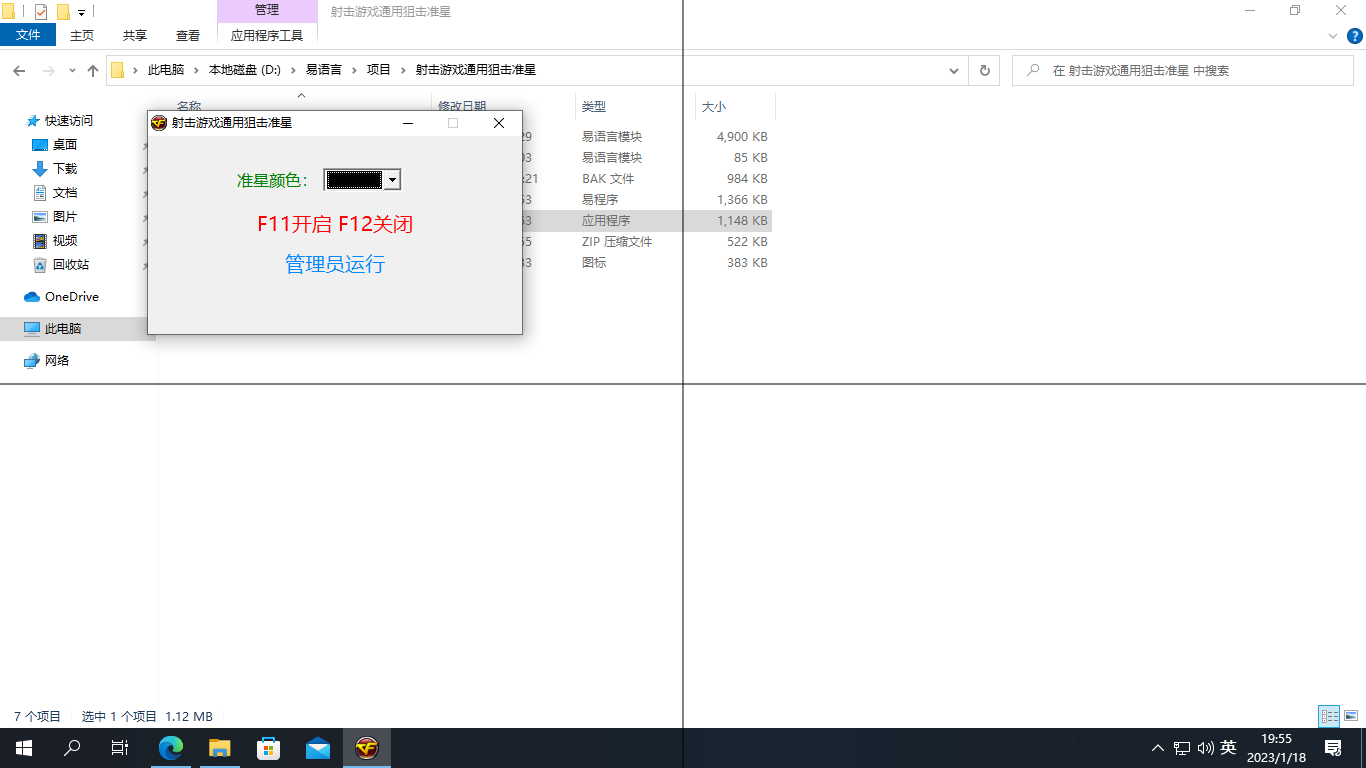Open Microsoft Edge from the taskbar
Viewport: 1366px width, 768px height.
pyautogui.click(x=172, y=748)
